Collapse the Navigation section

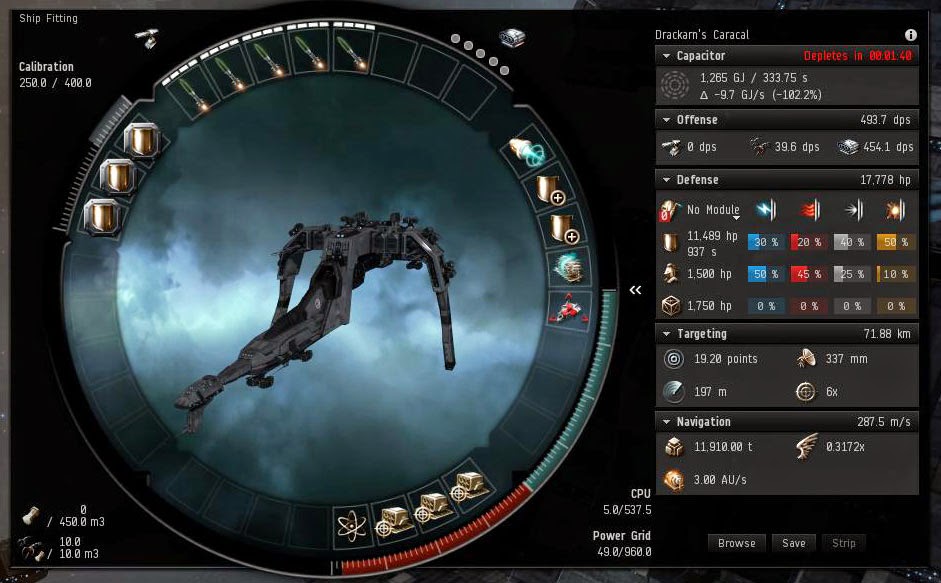click(666, 422)
